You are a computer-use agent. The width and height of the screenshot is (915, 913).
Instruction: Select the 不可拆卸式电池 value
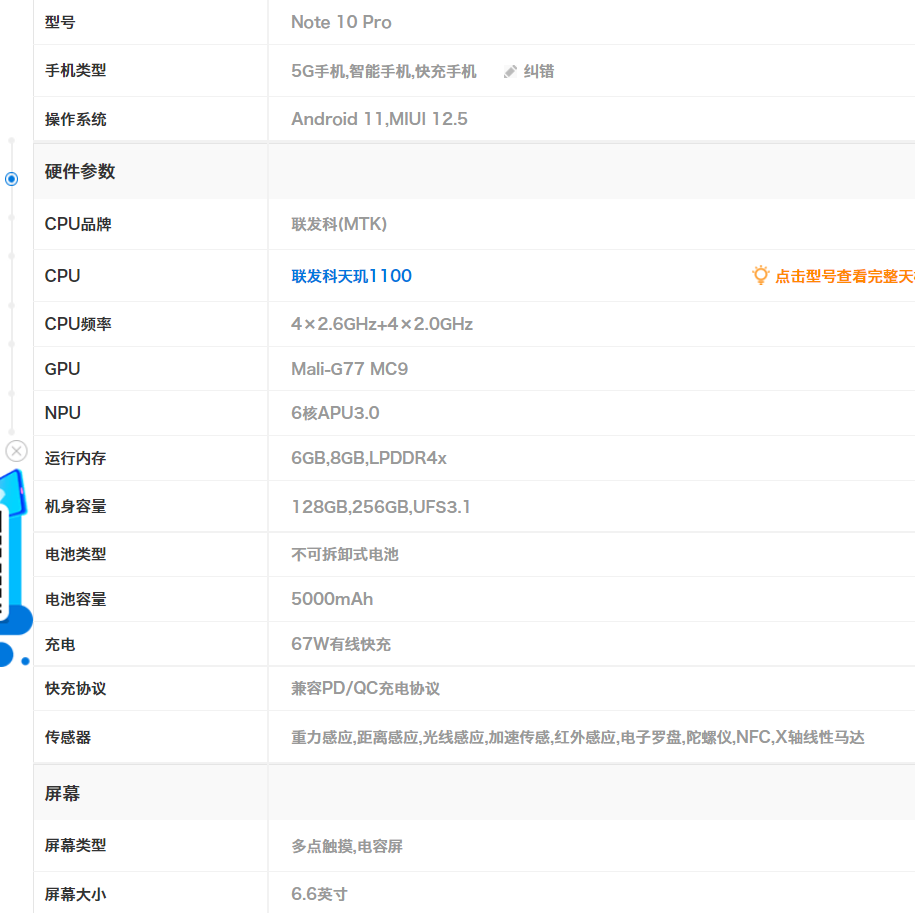(345, 554)
